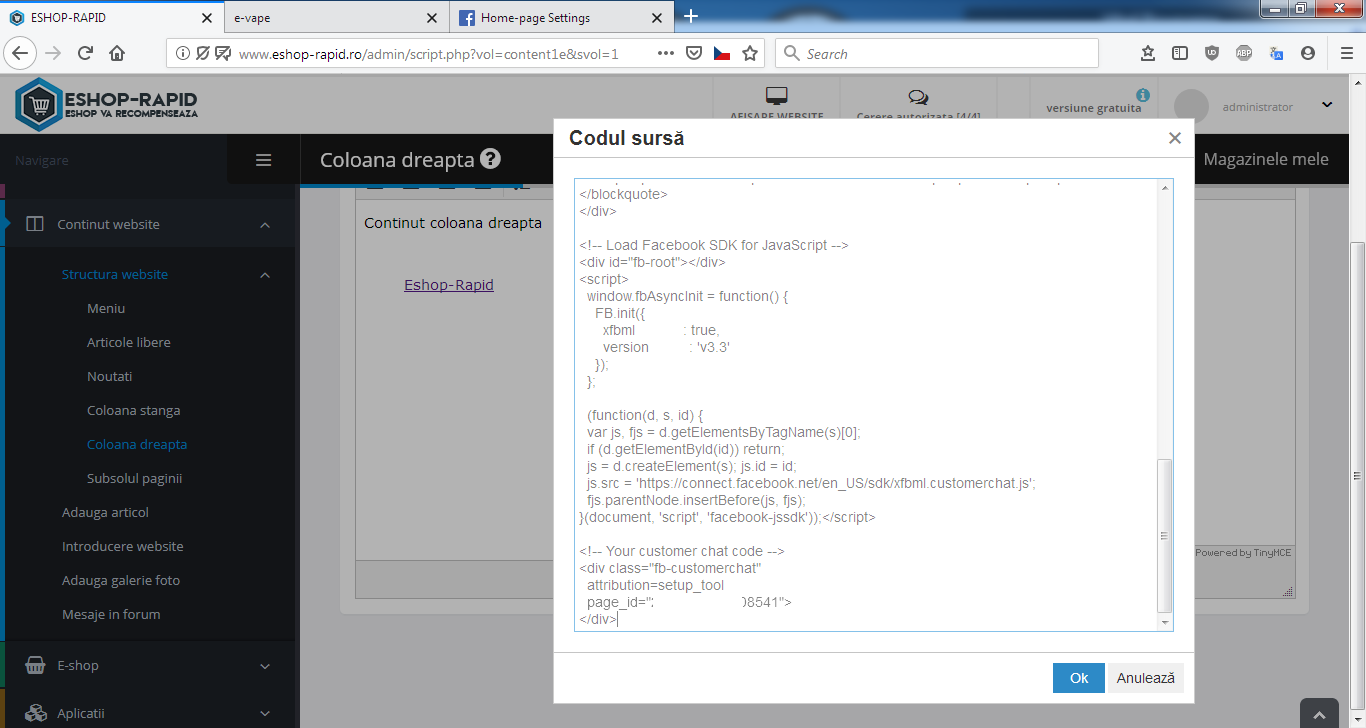Open uBlock Origin extension

tap(1212, 54)
